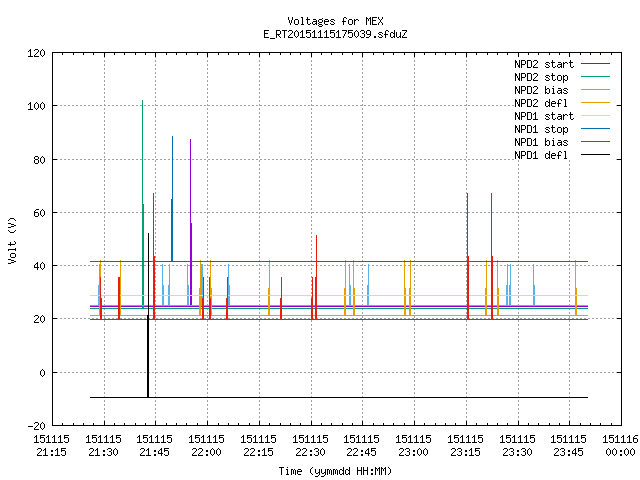Click the dark blue NPD1 stop legend line

[x=596, y=129]
